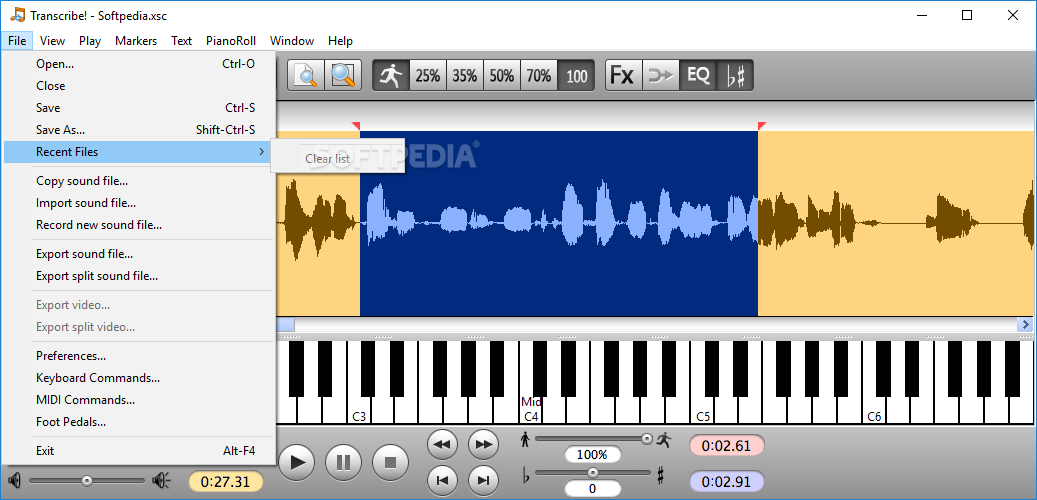The width and height of the screenshot is (1037, 500).
Task: Open the File menu
Action: coord(17,41)
